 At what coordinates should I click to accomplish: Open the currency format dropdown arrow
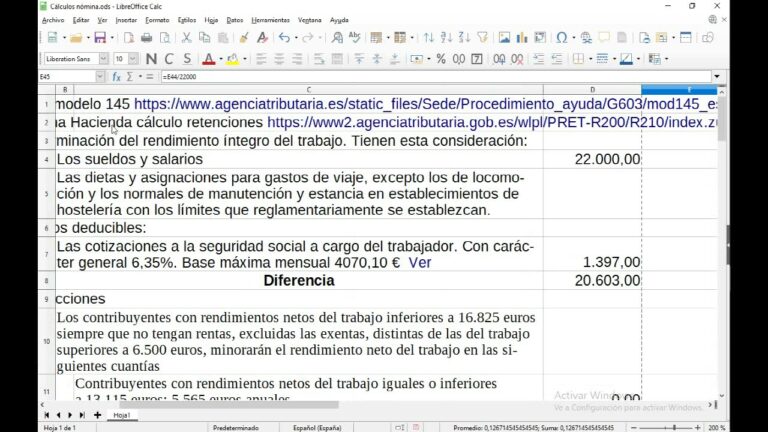click(x=429, y=59)
